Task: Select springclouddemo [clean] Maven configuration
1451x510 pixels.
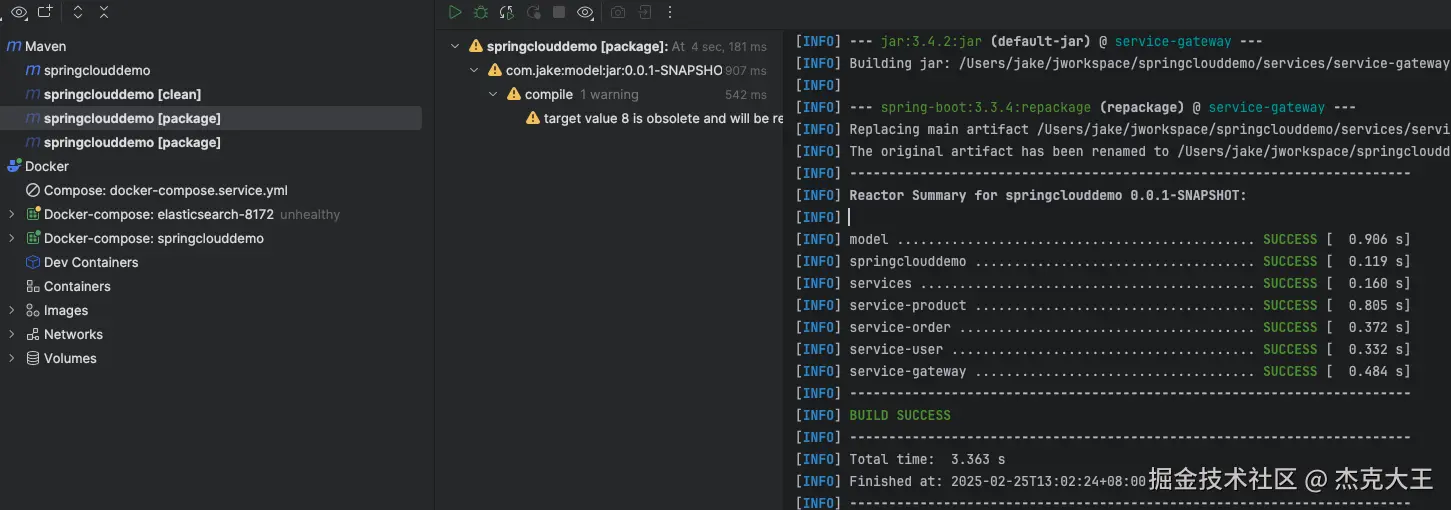Action: pyautogui.click(x=122, y=94)
